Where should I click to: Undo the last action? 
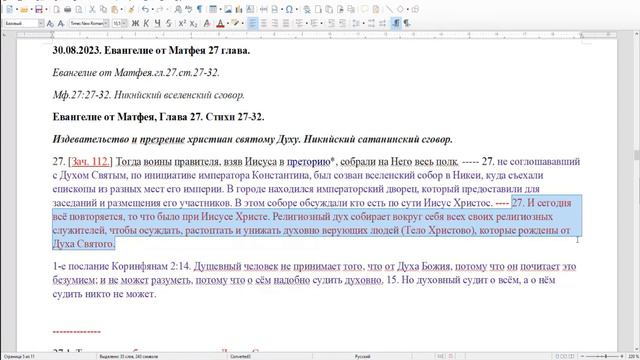145,9
